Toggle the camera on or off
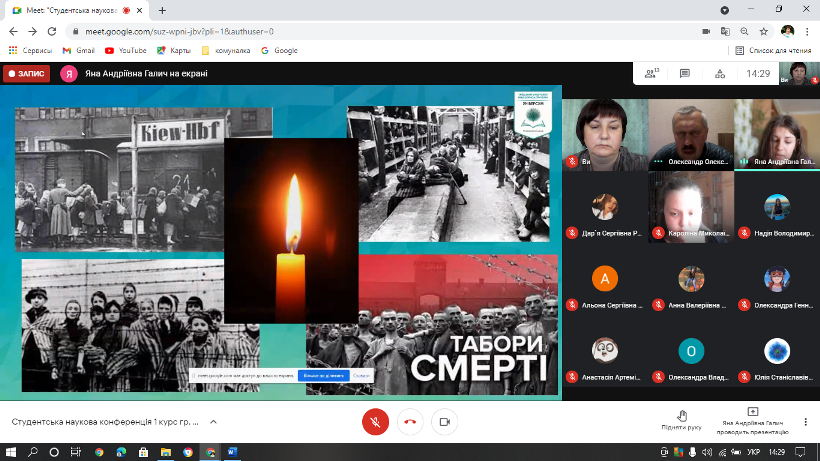 coord(444,421)
